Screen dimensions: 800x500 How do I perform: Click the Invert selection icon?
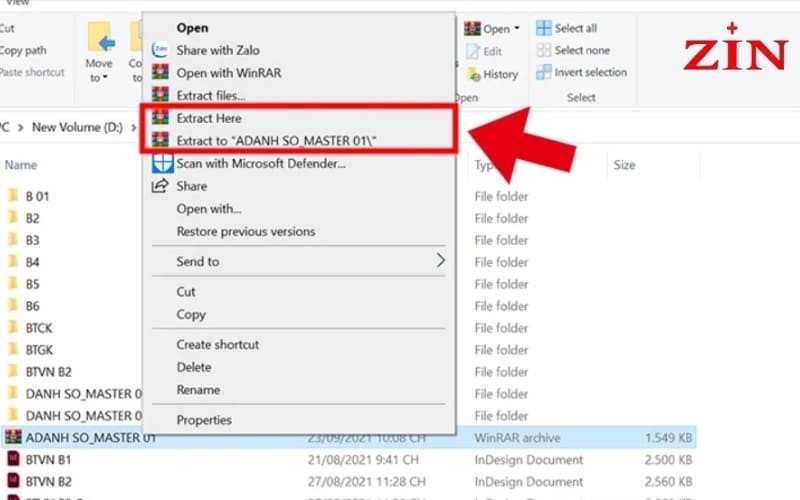point(543,72)
